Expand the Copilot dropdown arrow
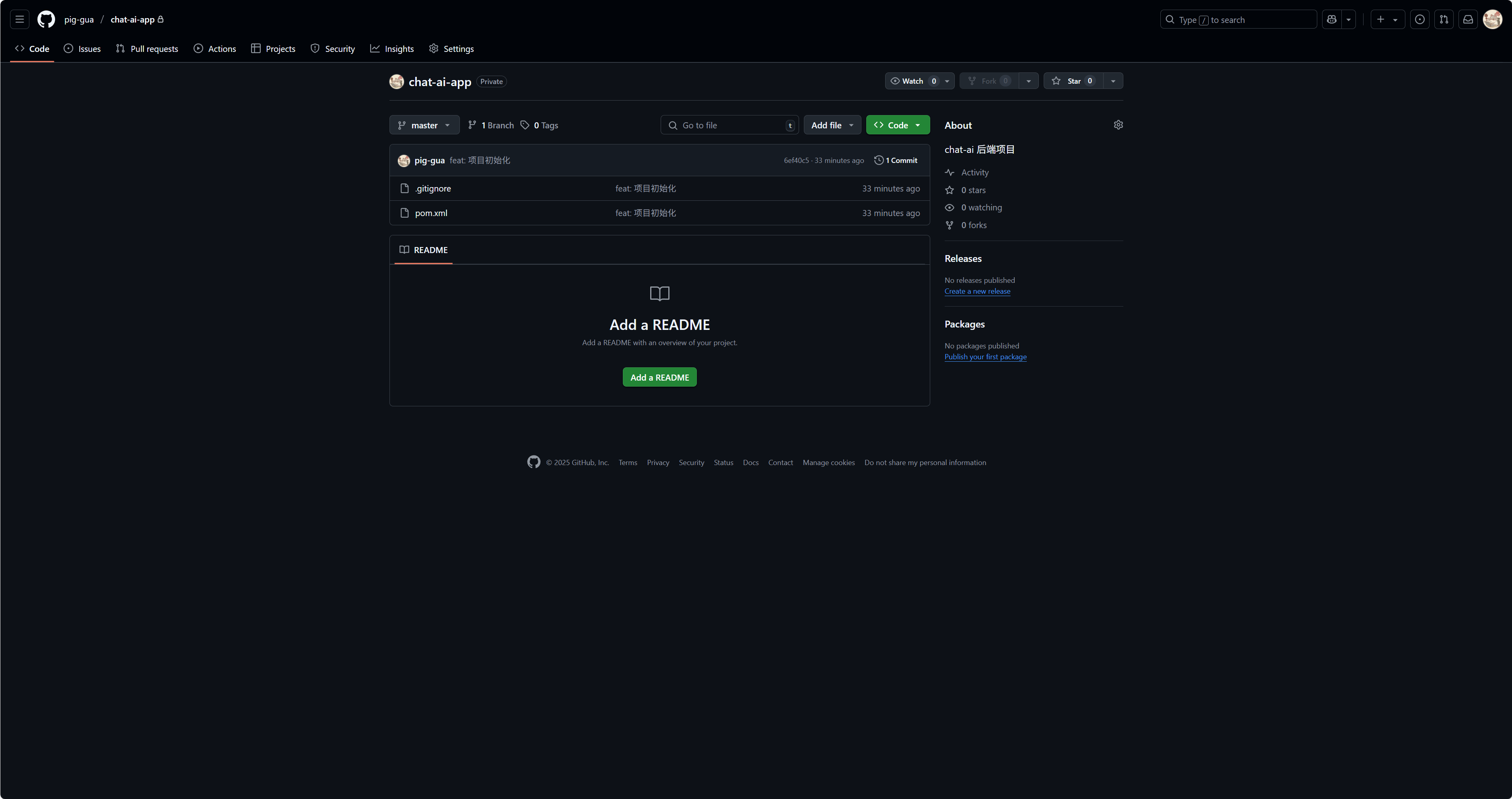 click(1348, 19)
